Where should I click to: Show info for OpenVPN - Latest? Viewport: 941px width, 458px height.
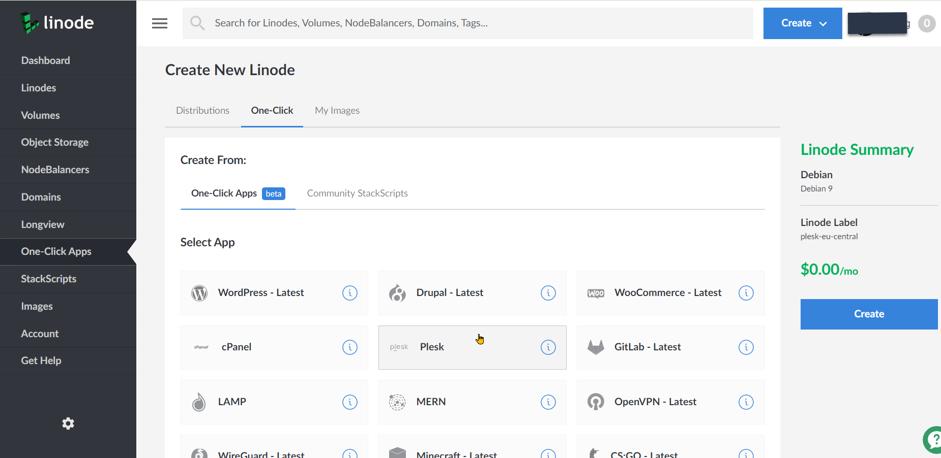746,402
